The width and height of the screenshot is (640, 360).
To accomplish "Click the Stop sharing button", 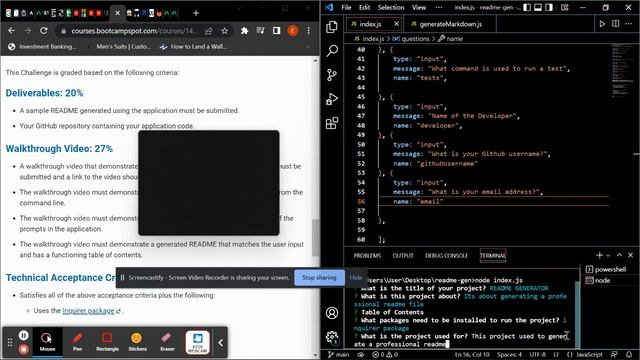I will tap(319, 278).
